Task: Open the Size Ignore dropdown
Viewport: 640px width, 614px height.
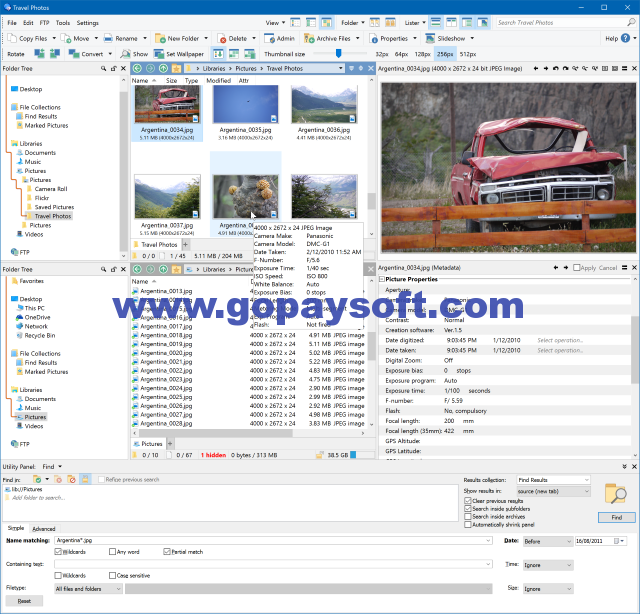Action: click(x=548, y=589)
